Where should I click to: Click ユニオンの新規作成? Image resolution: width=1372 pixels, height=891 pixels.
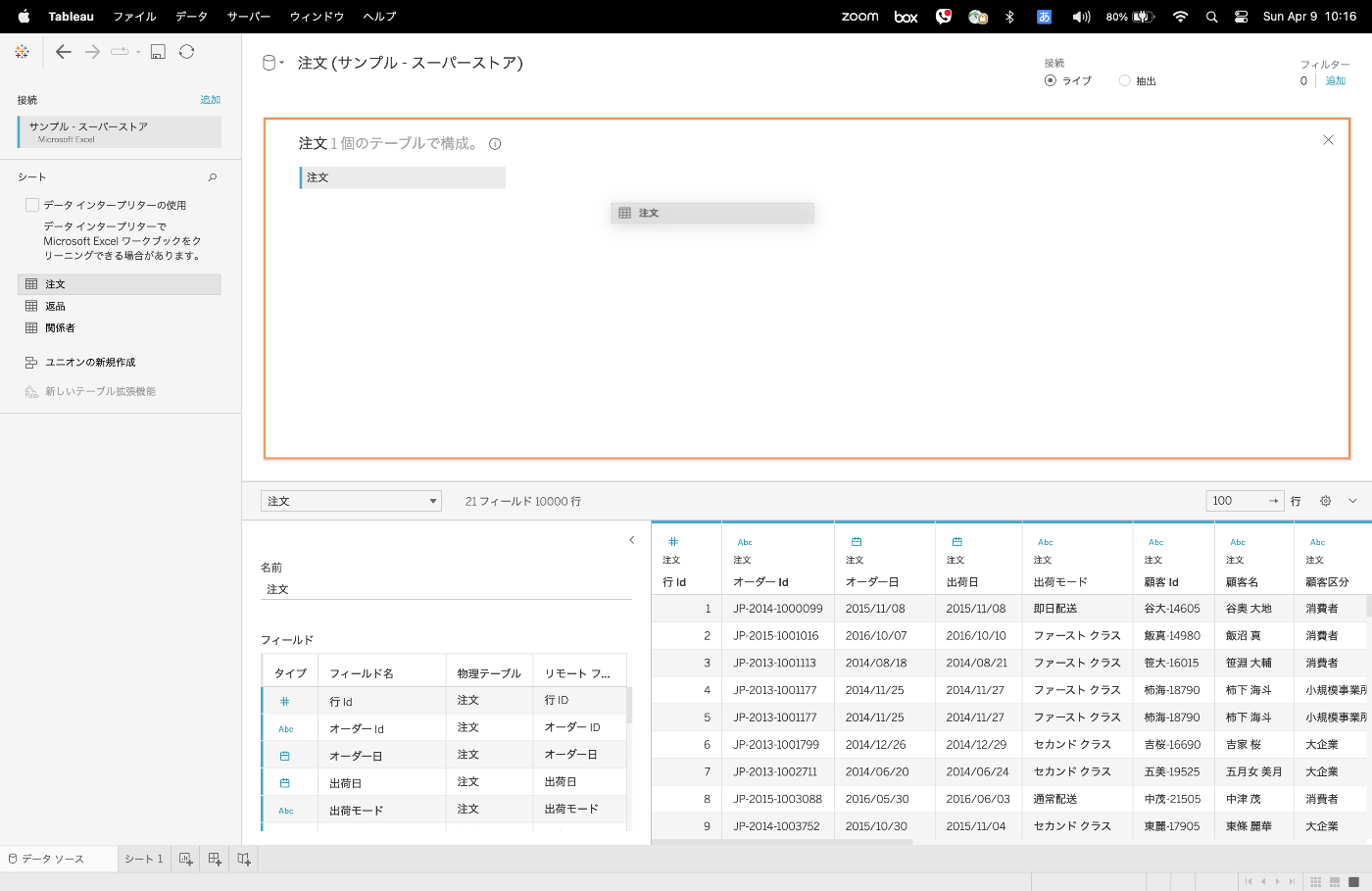[90, 363]
